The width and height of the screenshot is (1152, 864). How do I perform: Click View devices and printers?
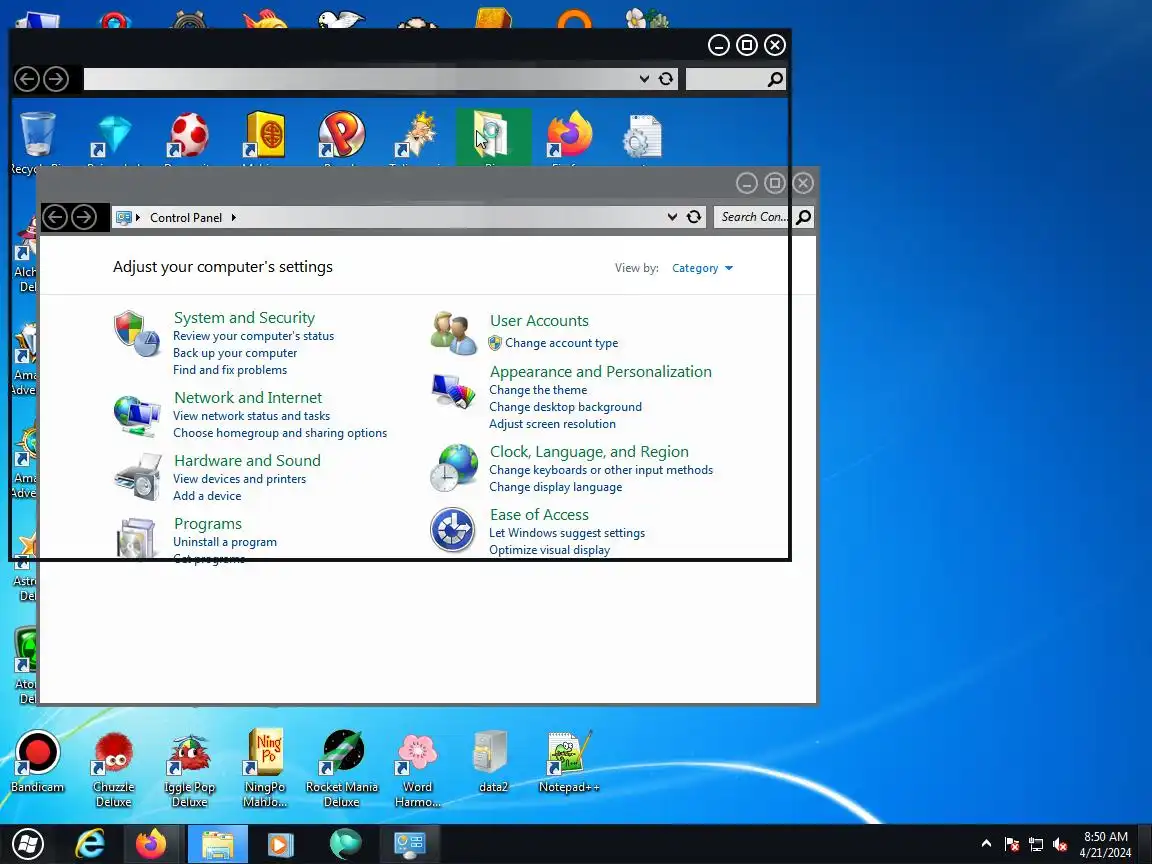[240, 479]
